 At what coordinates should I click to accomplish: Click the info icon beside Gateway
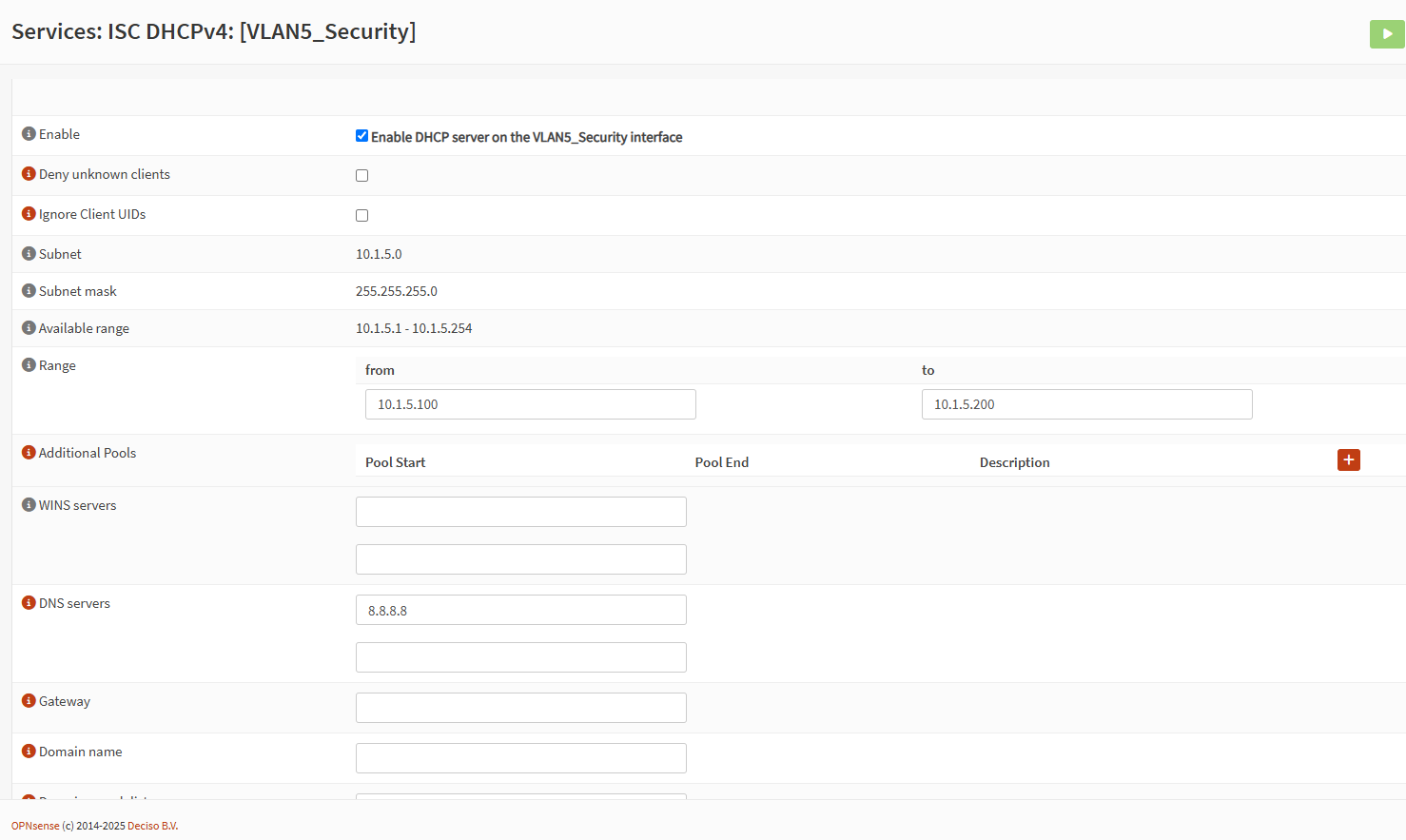[x=28, y=701]
